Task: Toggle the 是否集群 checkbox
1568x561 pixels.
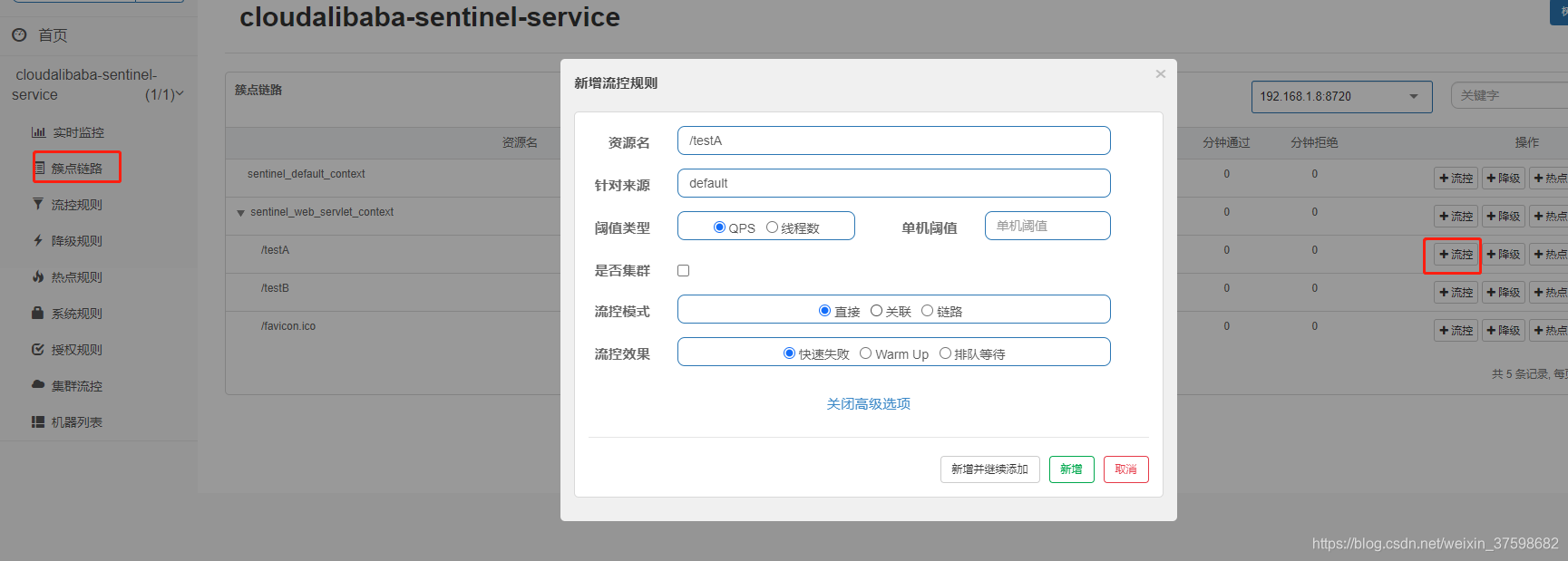Action: 684,270
